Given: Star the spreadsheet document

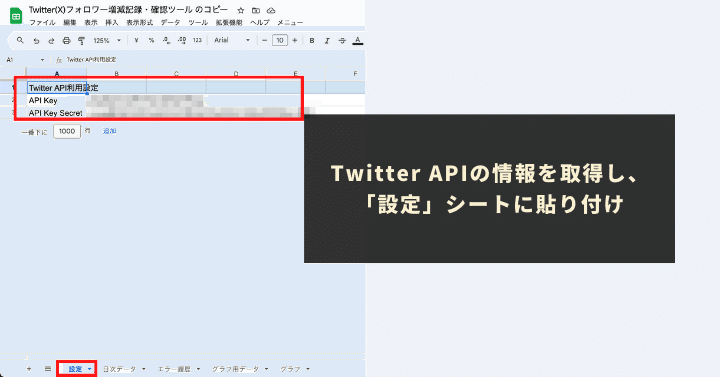Looking at the screenshot, I should pos(241,10).
